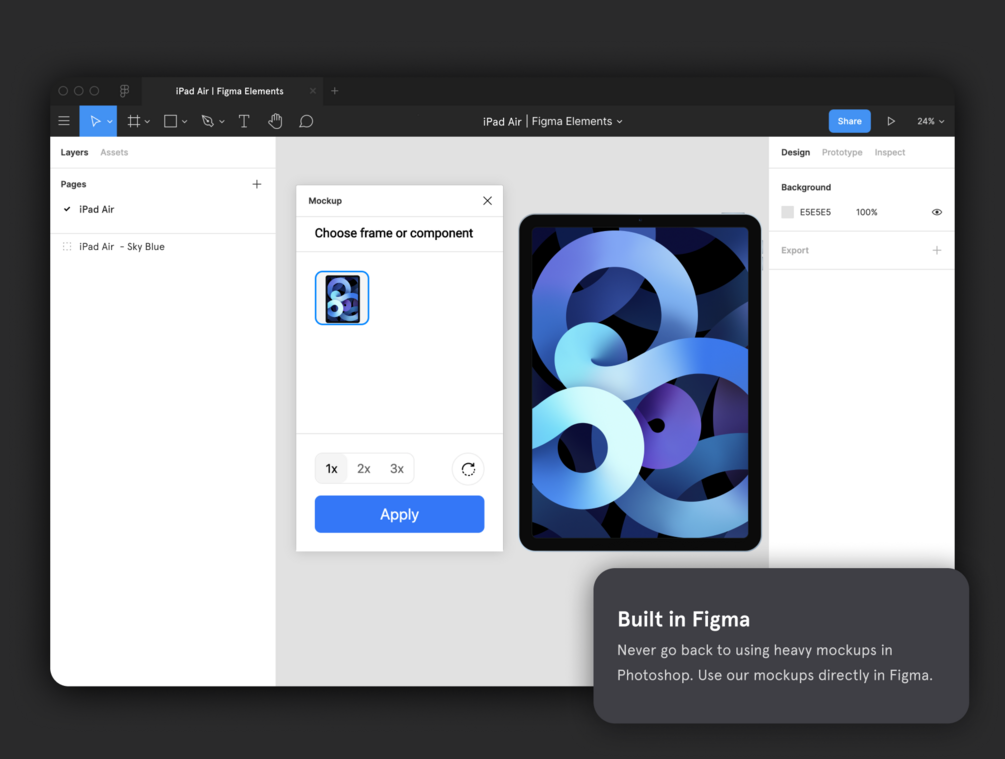1005x759 pixels.
Task: Choose 2x export scale
Action: [x=363, y=469]
